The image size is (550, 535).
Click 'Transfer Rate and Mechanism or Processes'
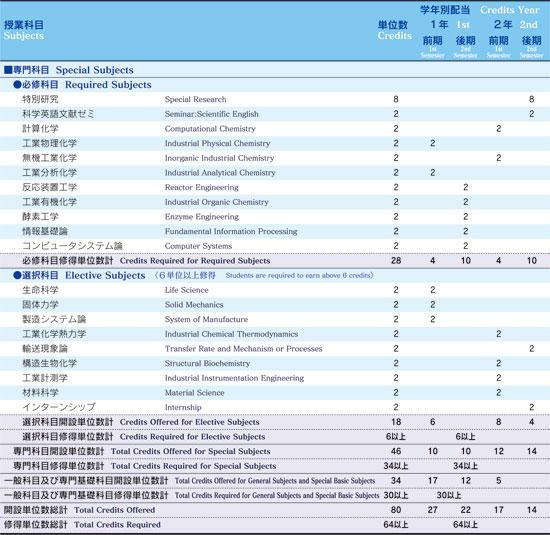243,349
